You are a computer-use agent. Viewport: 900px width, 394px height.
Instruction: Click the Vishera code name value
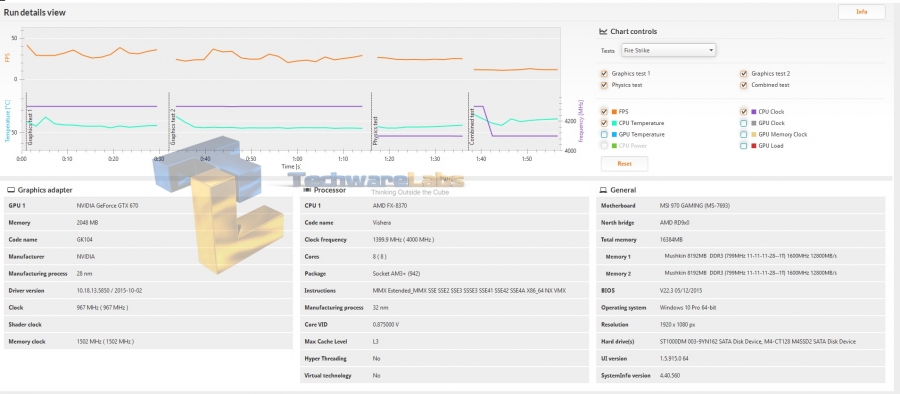coord(382,222)
